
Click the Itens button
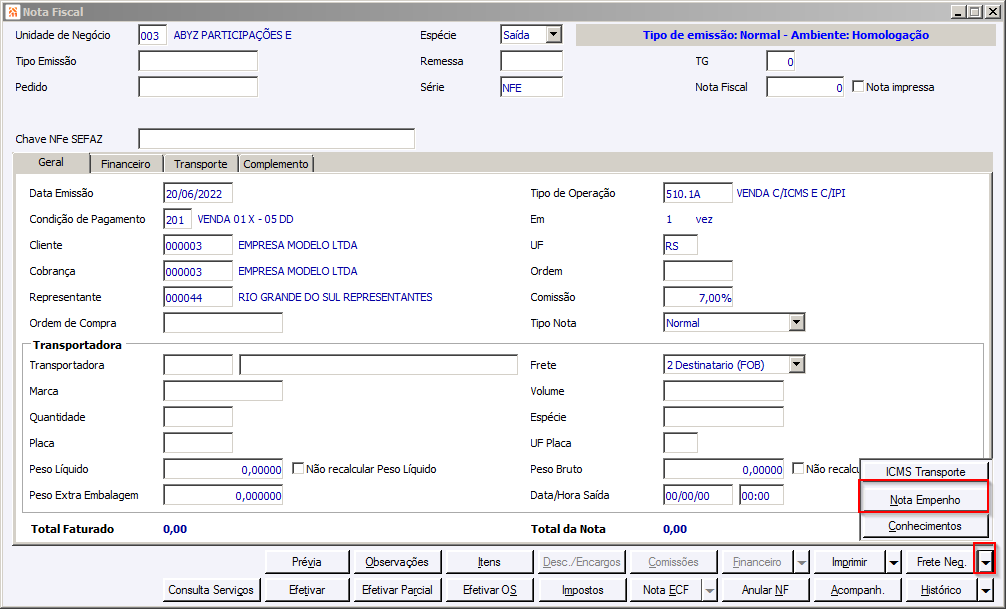(489, 562)
